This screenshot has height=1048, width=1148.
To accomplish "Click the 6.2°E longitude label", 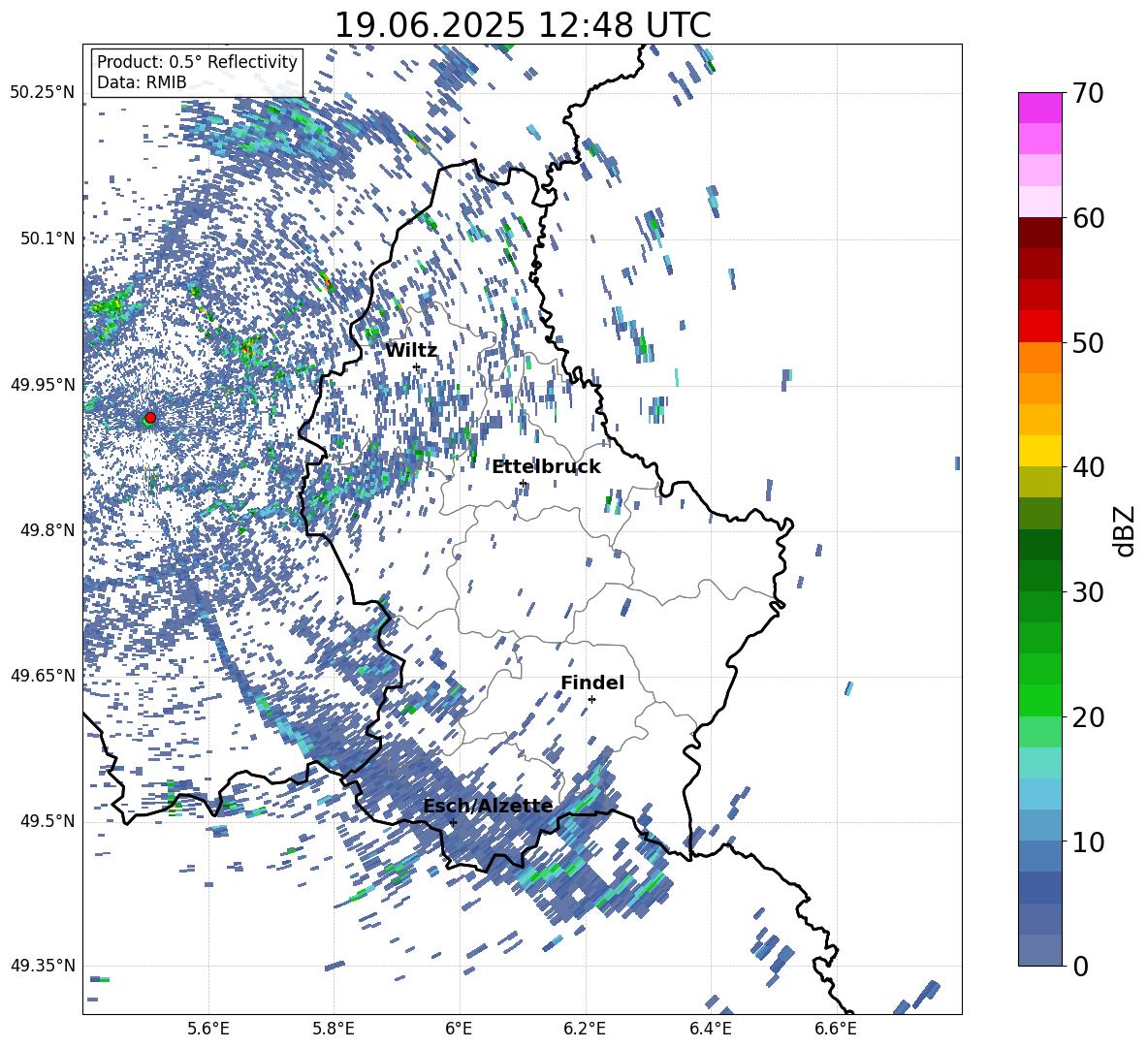I will click(x=585, y=1029).
